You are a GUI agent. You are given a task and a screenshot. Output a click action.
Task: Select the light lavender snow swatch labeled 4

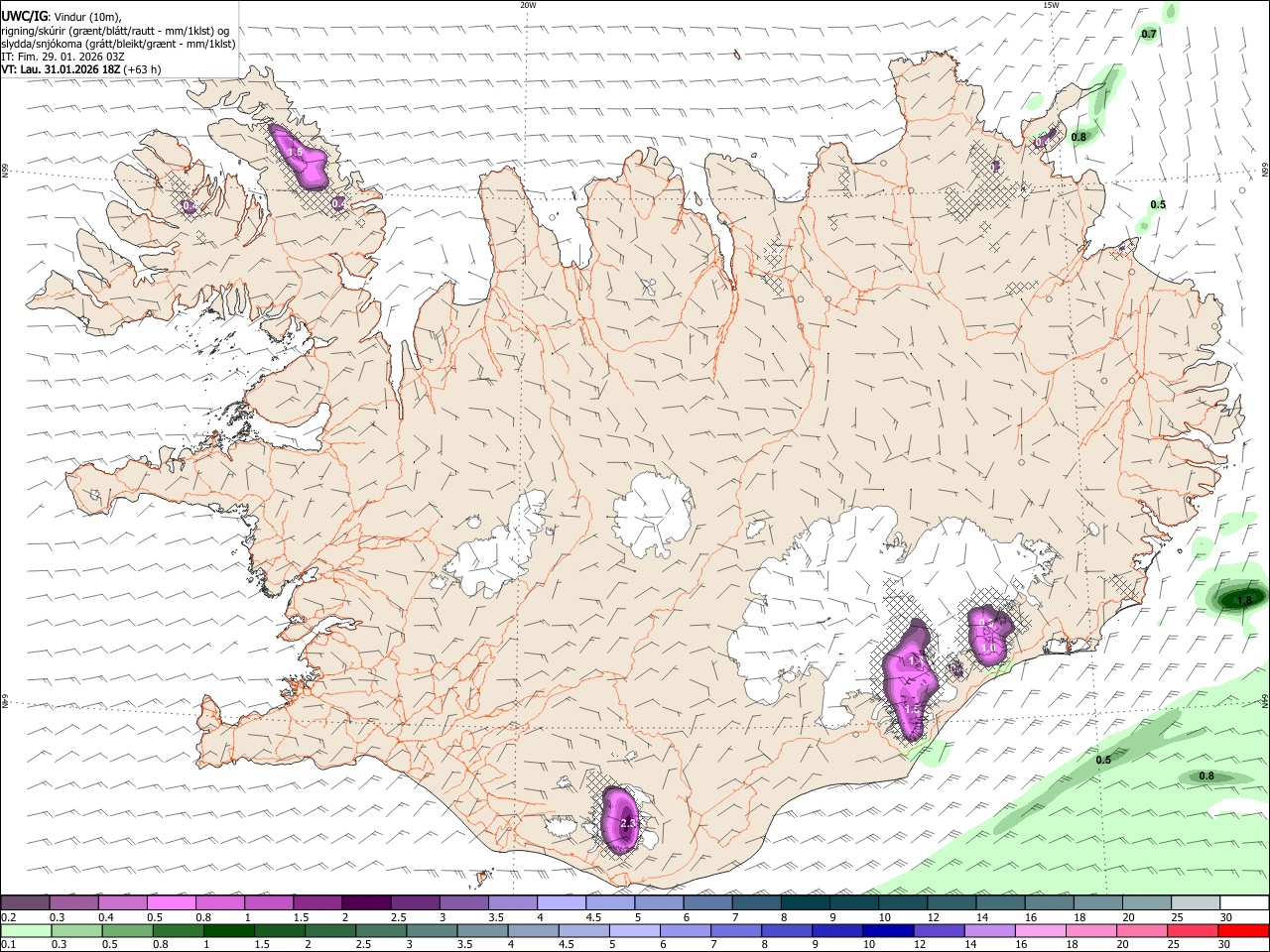[563, 902]
